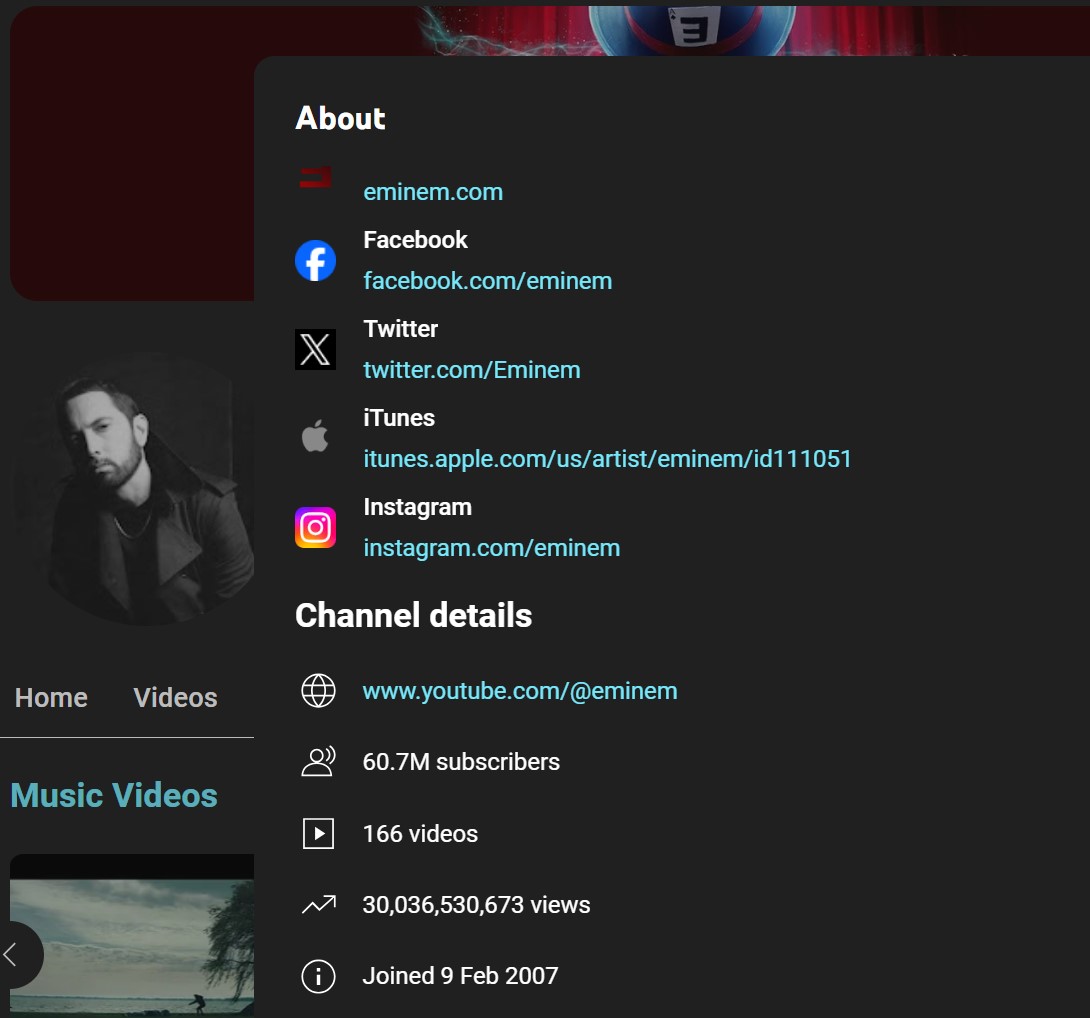The width and height of the screenshot is (1090, 1018).
Task: Click the iTunes label text
Action: click(399, 418)
